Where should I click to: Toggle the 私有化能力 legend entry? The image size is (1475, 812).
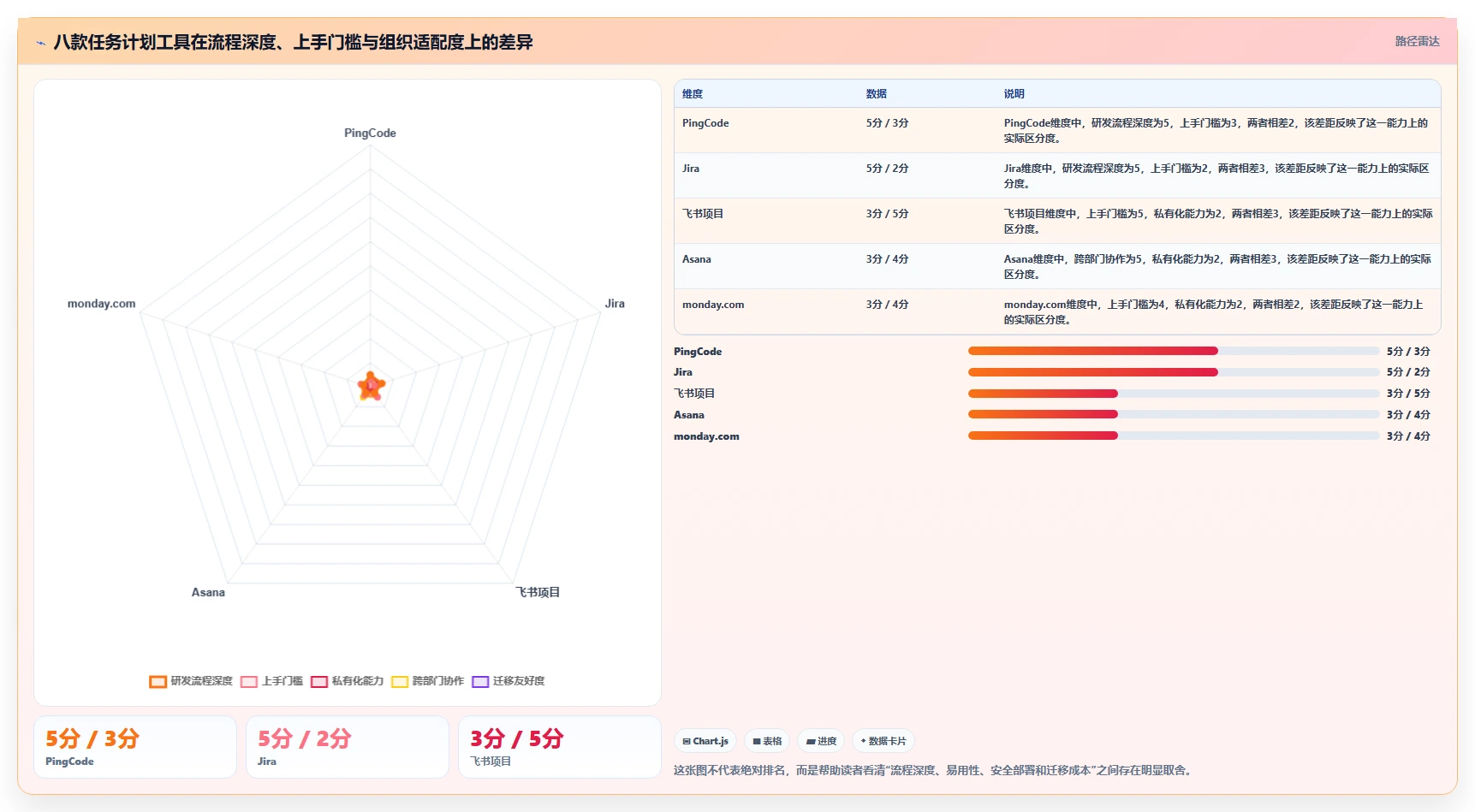(348, 681)
